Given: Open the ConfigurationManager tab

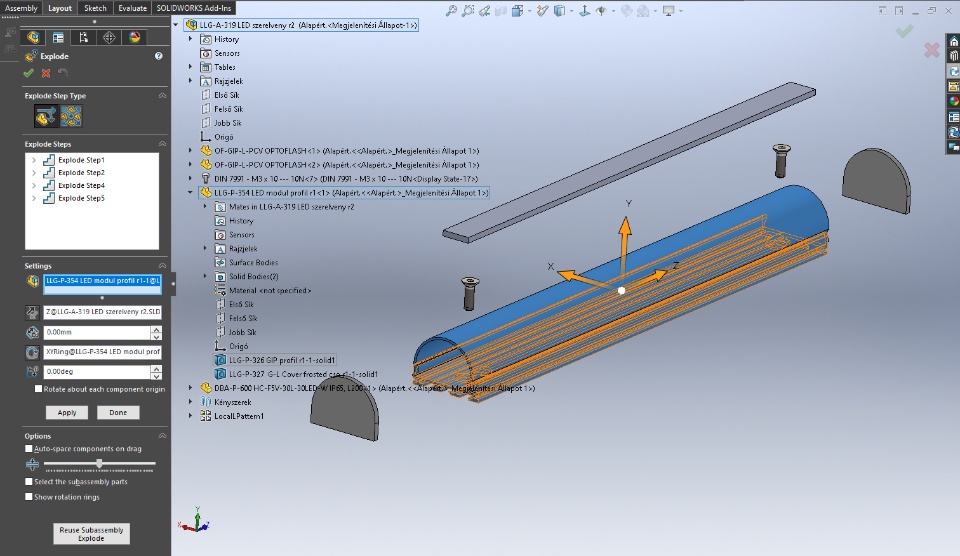Looking at the screenshot, I should 83,37.
